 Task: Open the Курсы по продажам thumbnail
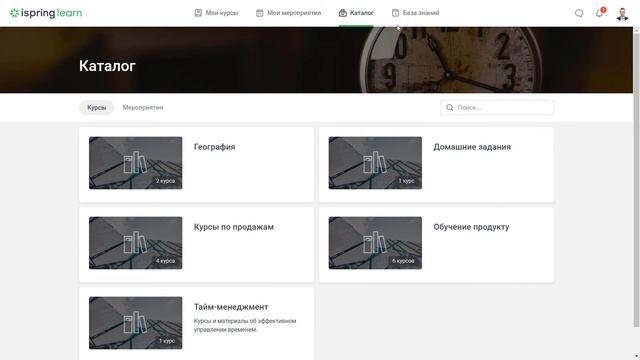click(x=136, y=243)
